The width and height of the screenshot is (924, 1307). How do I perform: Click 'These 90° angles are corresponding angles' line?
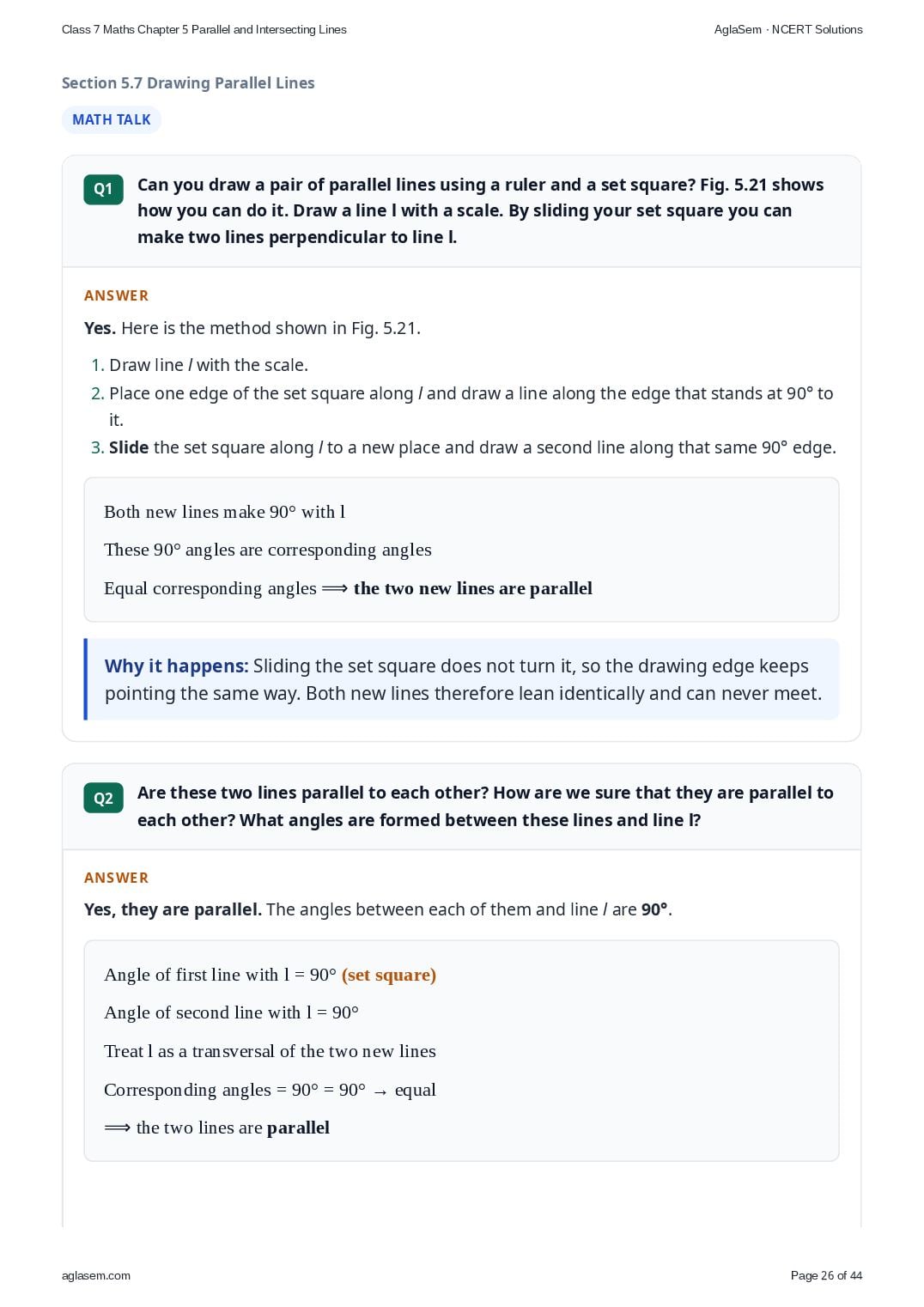[268, 550]
